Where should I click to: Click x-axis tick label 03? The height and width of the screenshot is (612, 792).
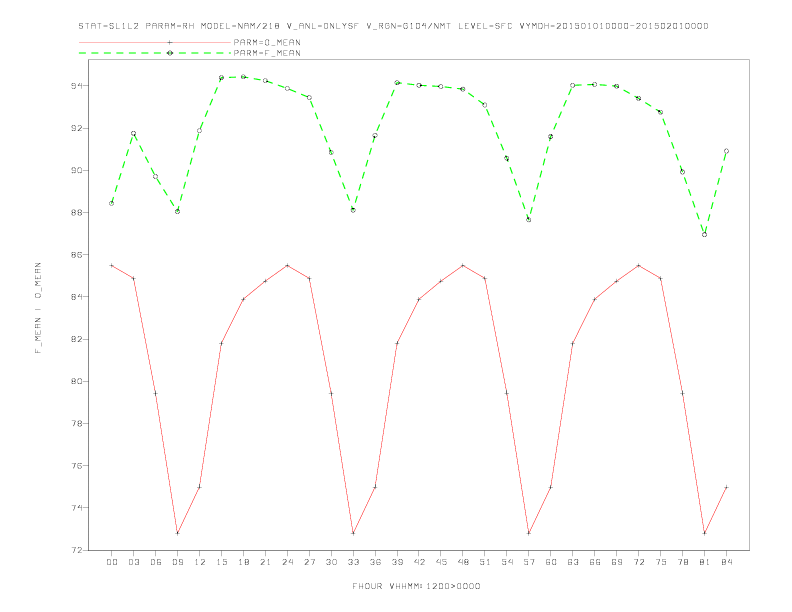coord(133,562)
